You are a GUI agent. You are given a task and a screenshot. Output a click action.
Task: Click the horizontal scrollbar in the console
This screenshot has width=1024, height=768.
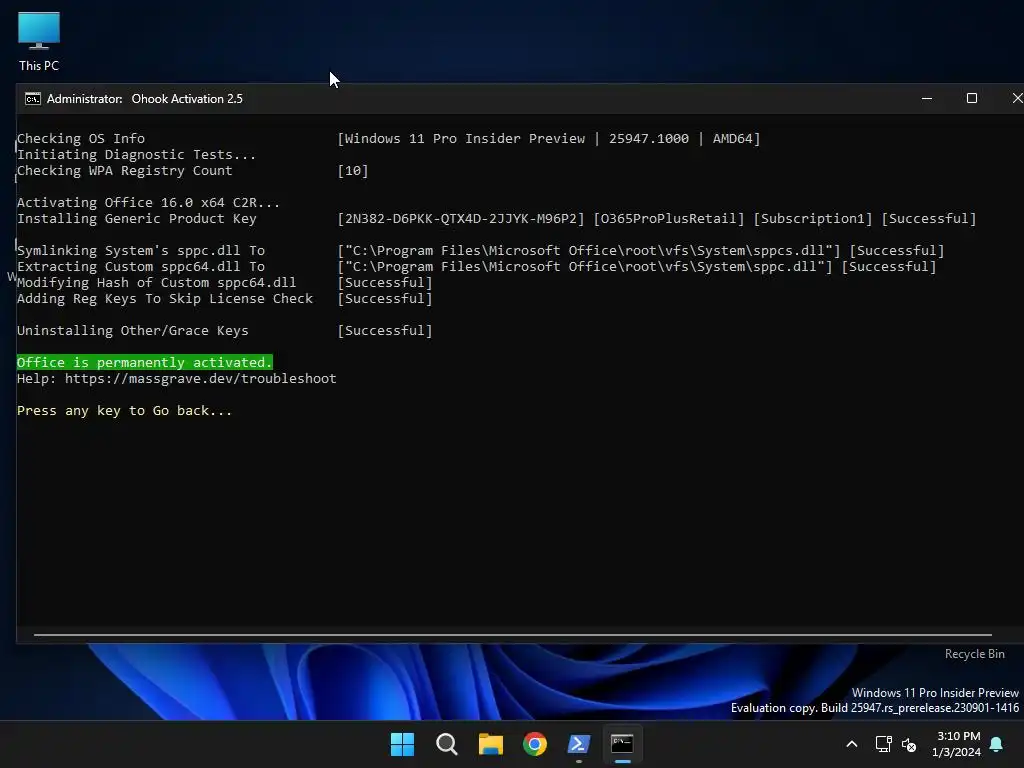[x=513, y=634]
